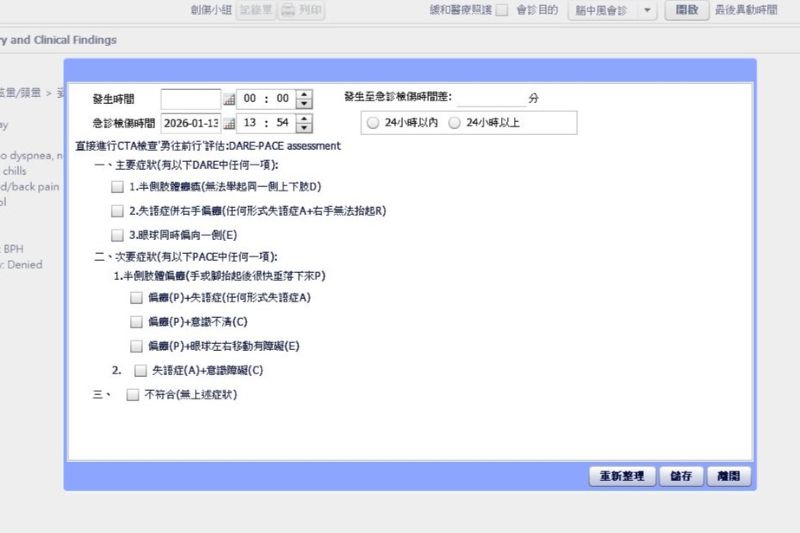Click 重新整理 button

tap(622, 476)
